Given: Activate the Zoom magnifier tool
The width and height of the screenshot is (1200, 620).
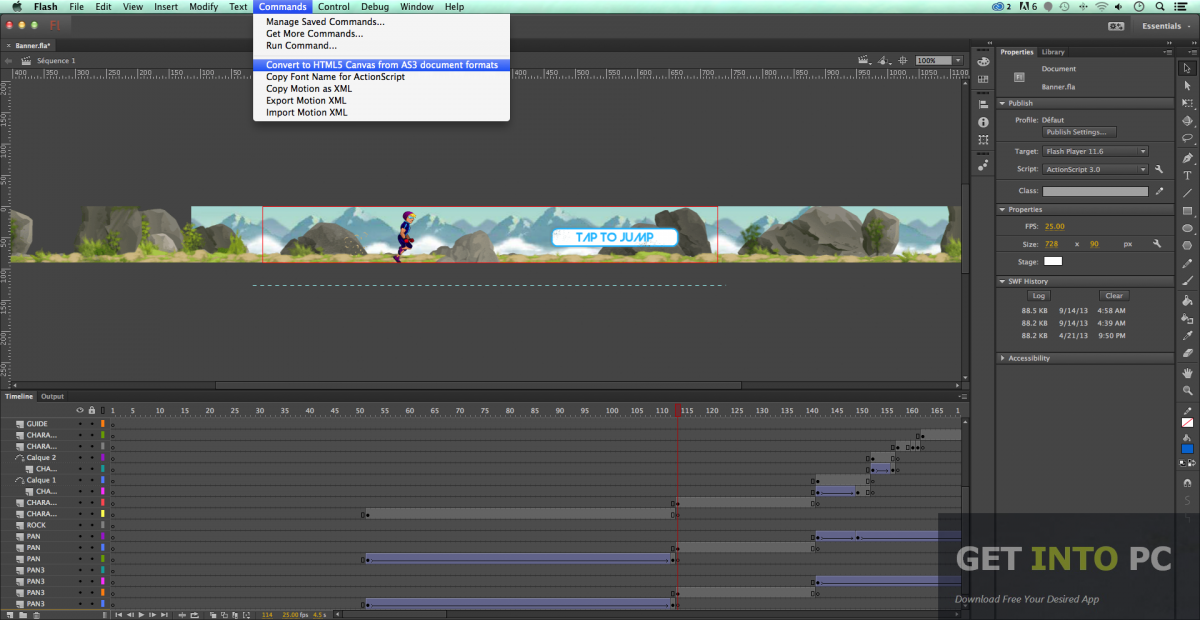Looking at the screenshot, I should 1187,391.
